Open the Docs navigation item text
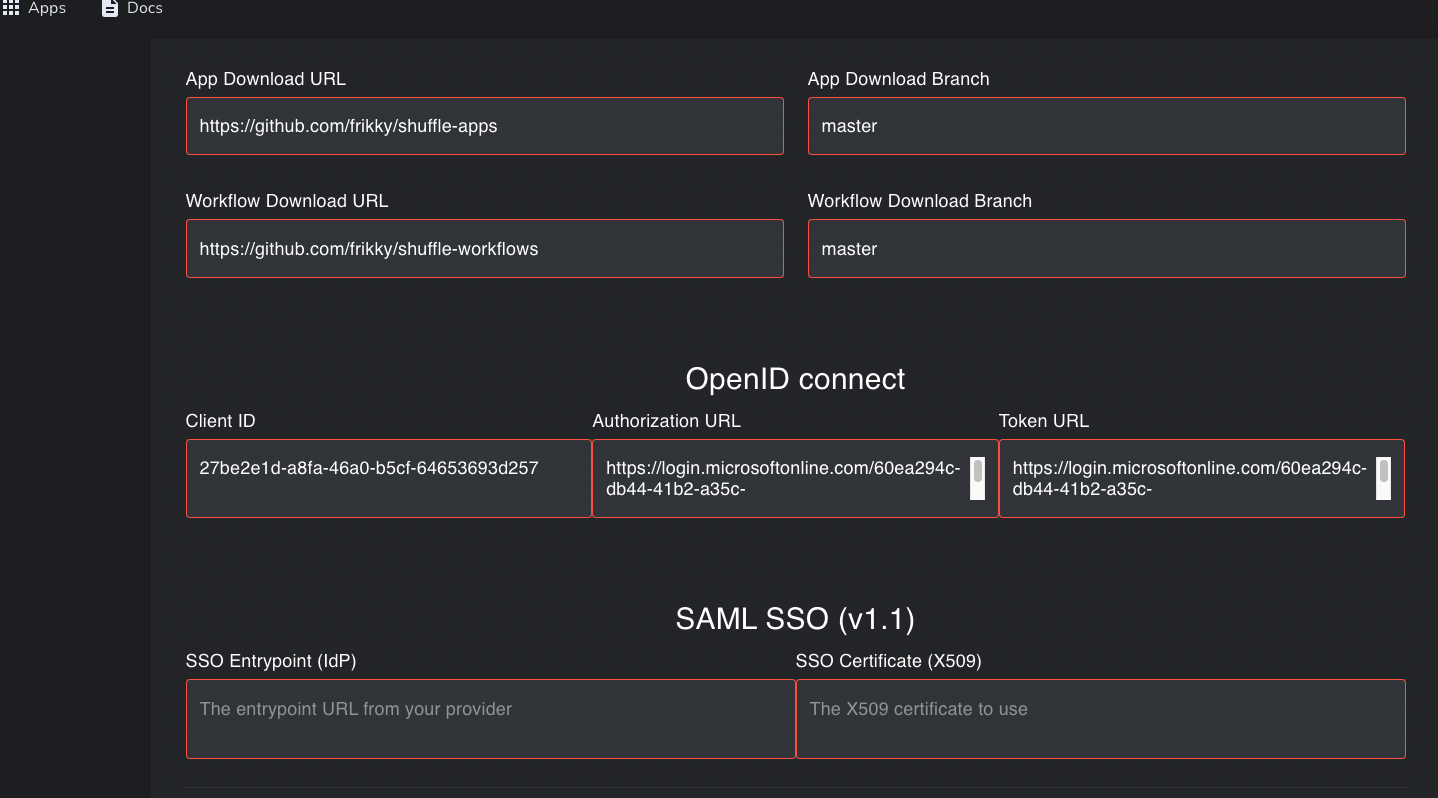 click(145, 8)
